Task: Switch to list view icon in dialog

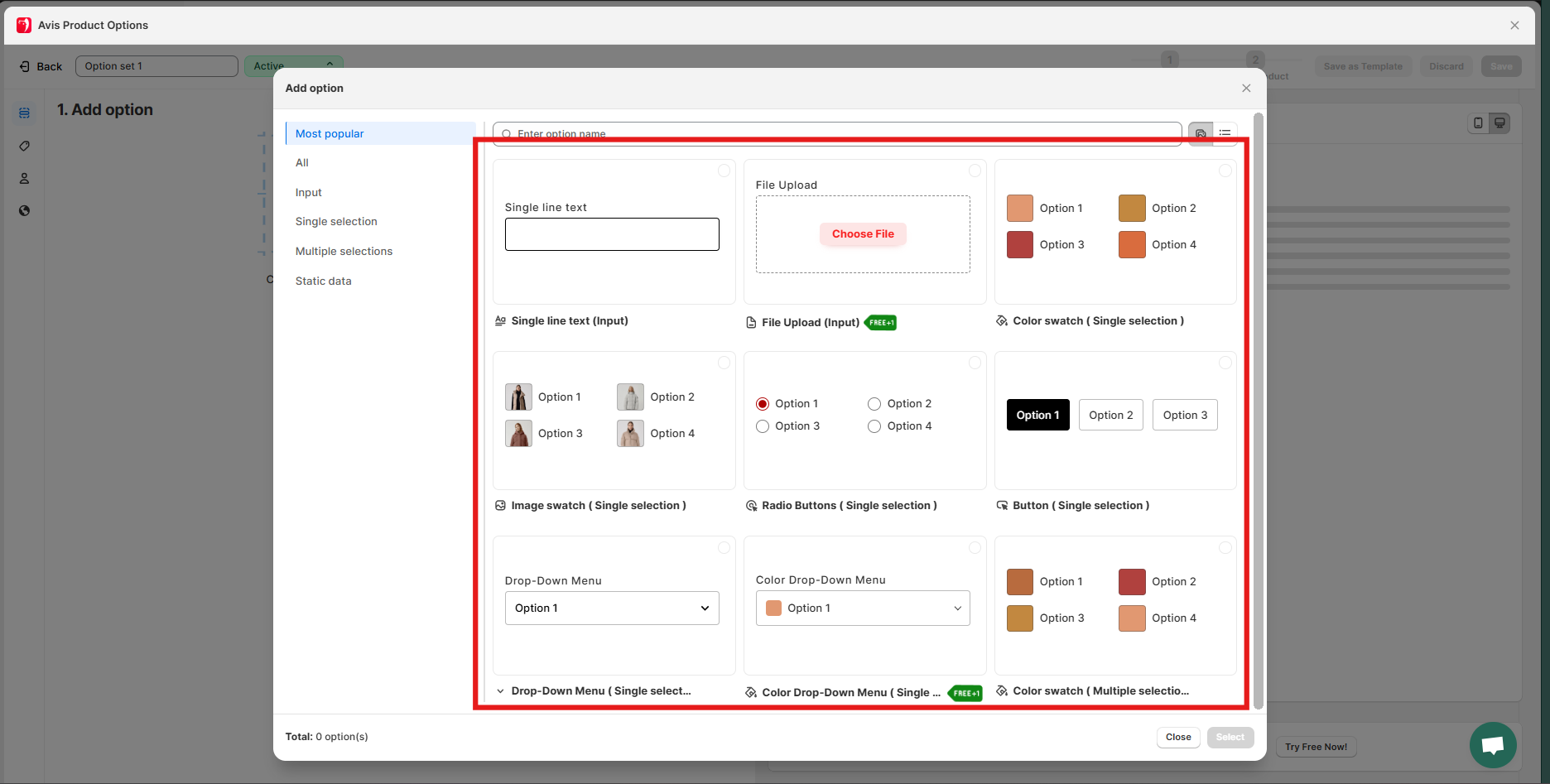Action: coord(1225,133)
